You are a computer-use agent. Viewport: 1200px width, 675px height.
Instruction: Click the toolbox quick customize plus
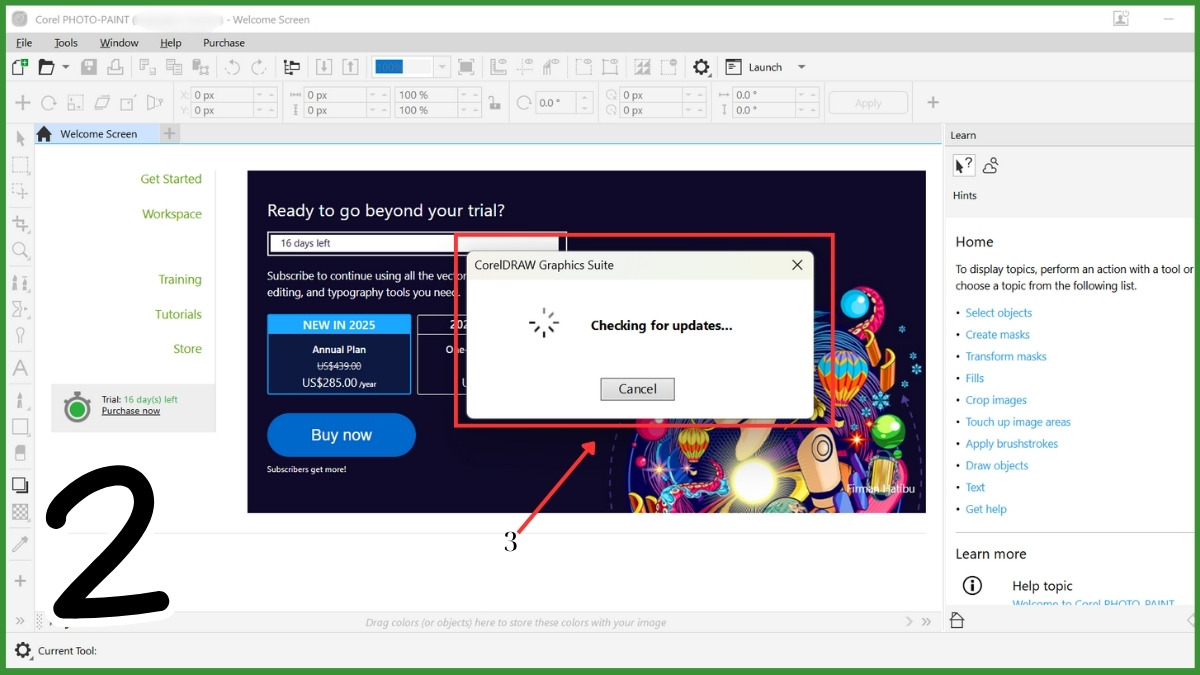(x=20, y=581)
